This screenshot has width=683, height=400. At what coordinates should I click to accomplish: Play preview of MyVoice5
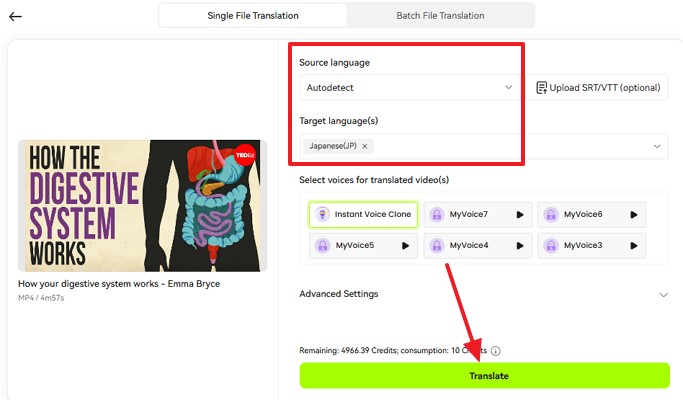[x=405, y=245]
